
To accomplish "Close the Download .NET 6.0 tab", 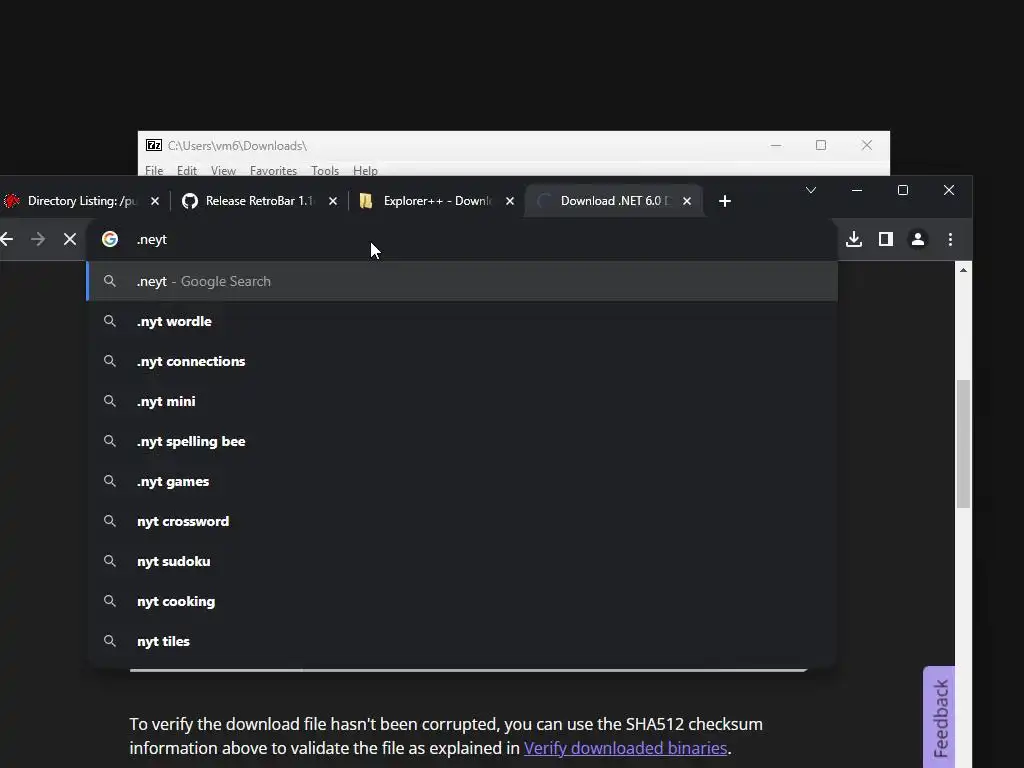I will click(686, 201).
